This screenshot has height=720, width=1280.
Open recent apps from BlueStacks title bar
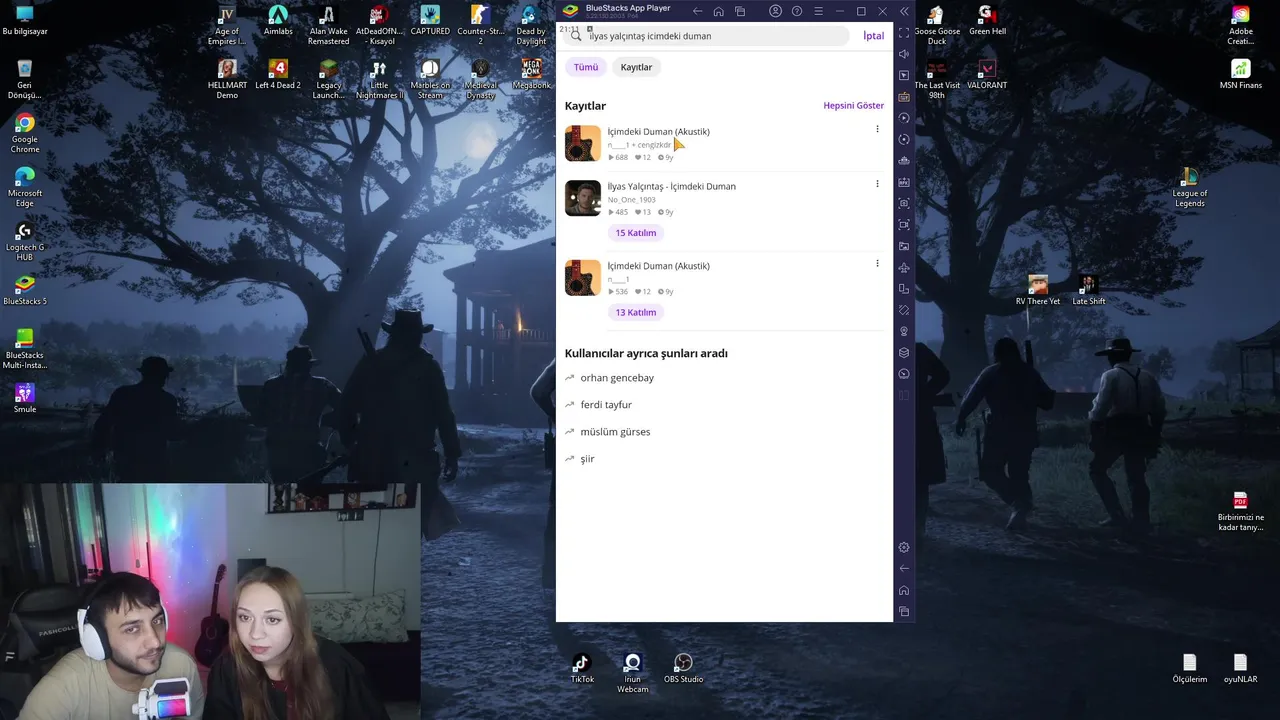[x=740, y=11]
